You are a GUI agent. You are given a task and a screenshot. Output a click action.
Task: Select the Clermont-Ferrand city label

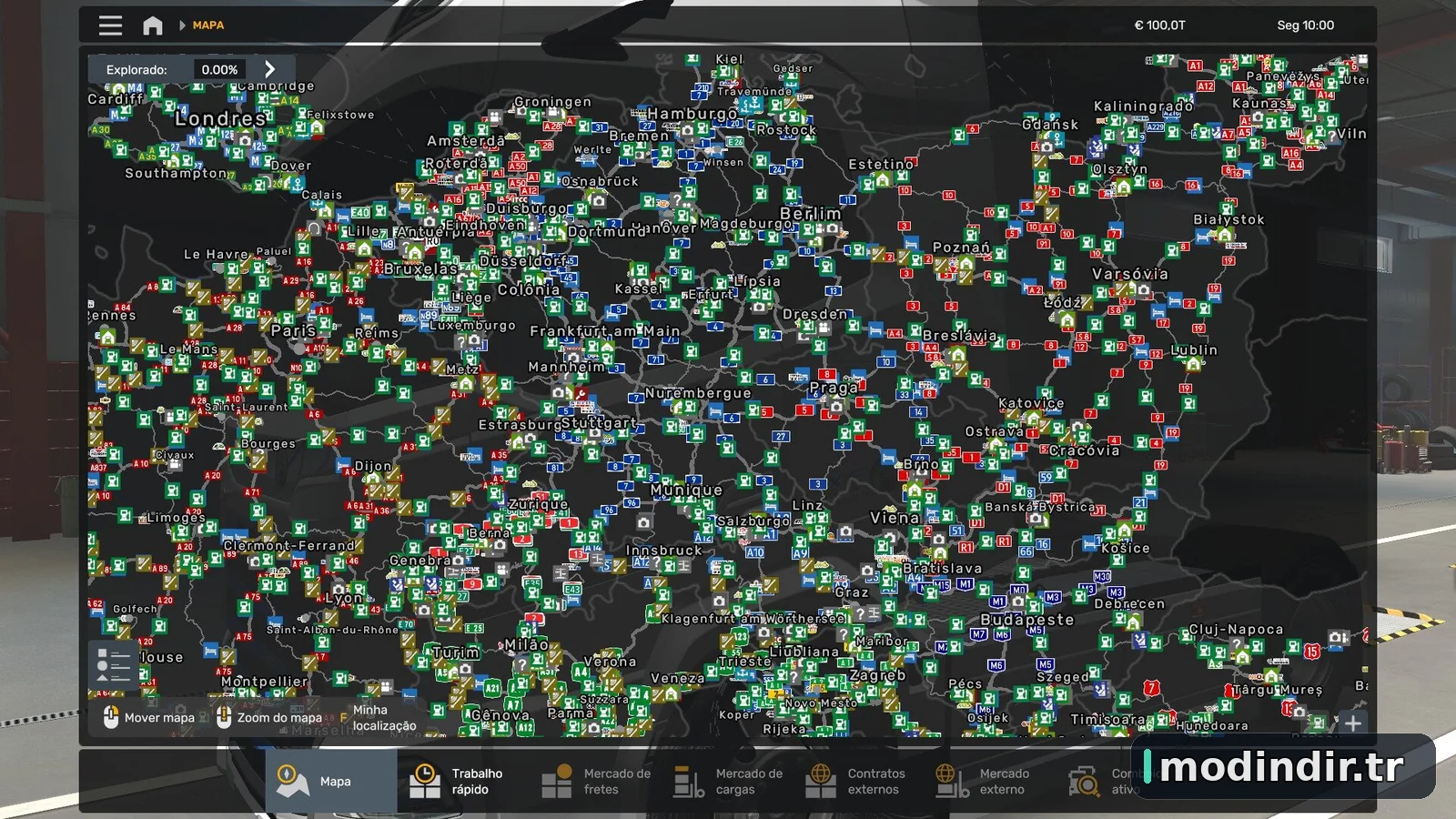coord(289,545)
